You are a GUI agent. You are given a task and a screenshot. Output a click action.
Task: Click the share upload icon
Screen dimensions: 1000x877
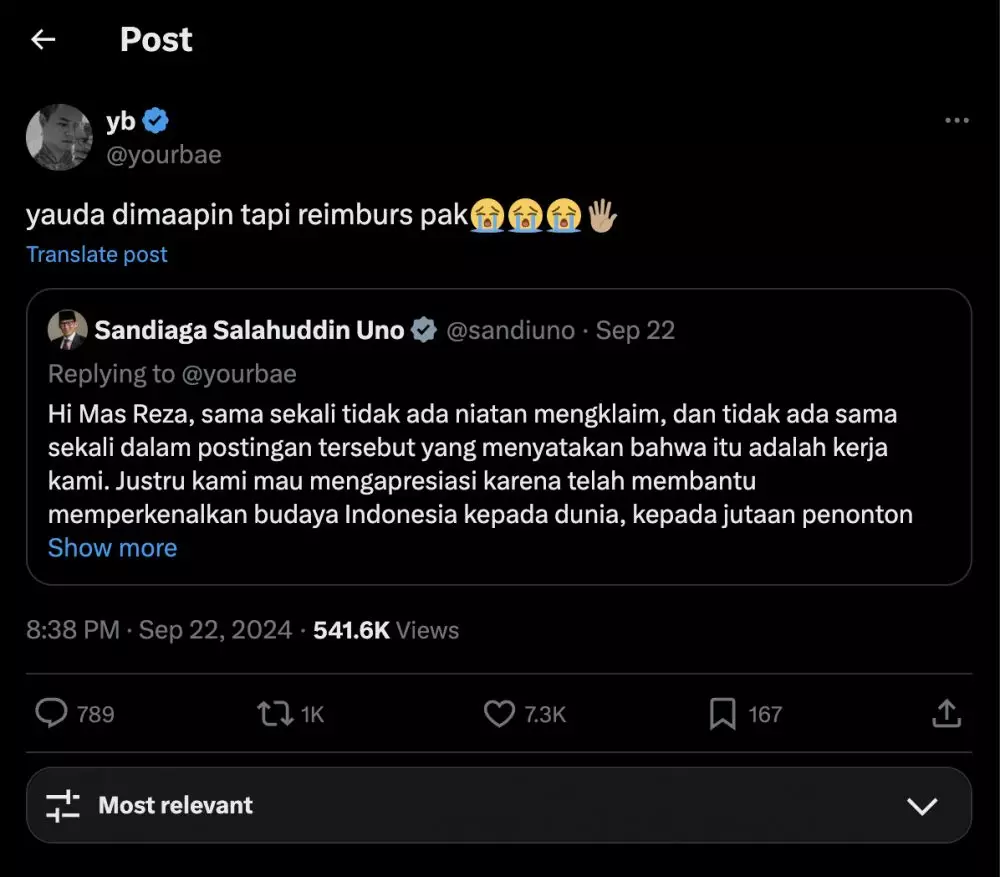click(946, 714)
